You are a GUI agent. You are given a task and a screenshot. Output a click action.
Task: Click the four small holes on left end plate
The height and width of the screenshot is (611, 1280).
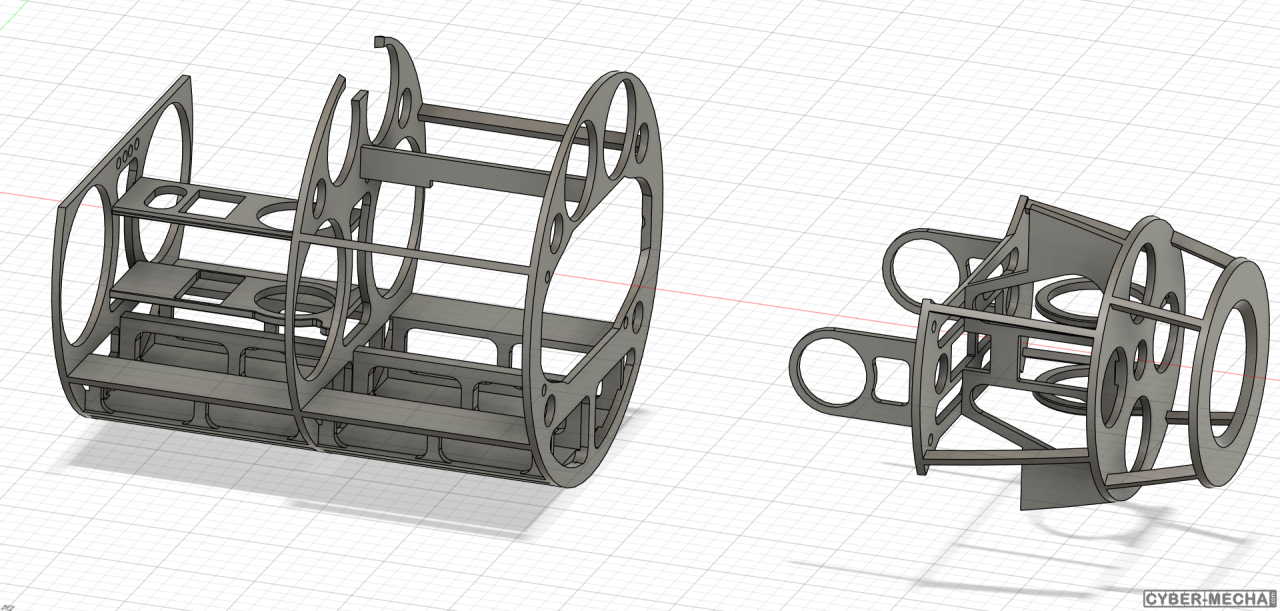tap(127, 158)
